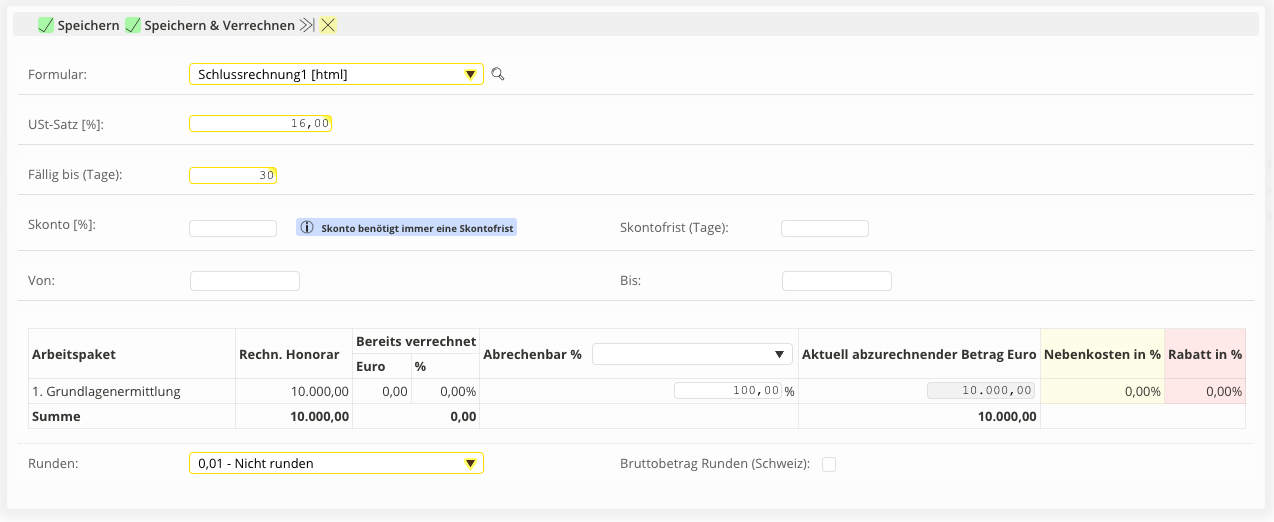Click the USt-Satz input field

coord(260,123)
